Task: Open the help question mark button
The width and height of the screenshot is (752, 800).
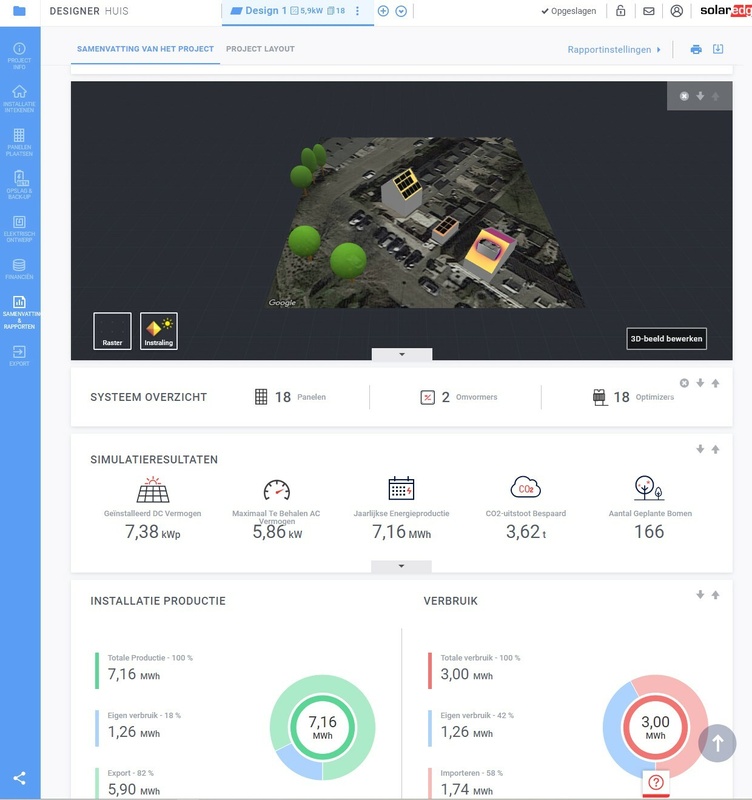Action: (x=656, y=782)
